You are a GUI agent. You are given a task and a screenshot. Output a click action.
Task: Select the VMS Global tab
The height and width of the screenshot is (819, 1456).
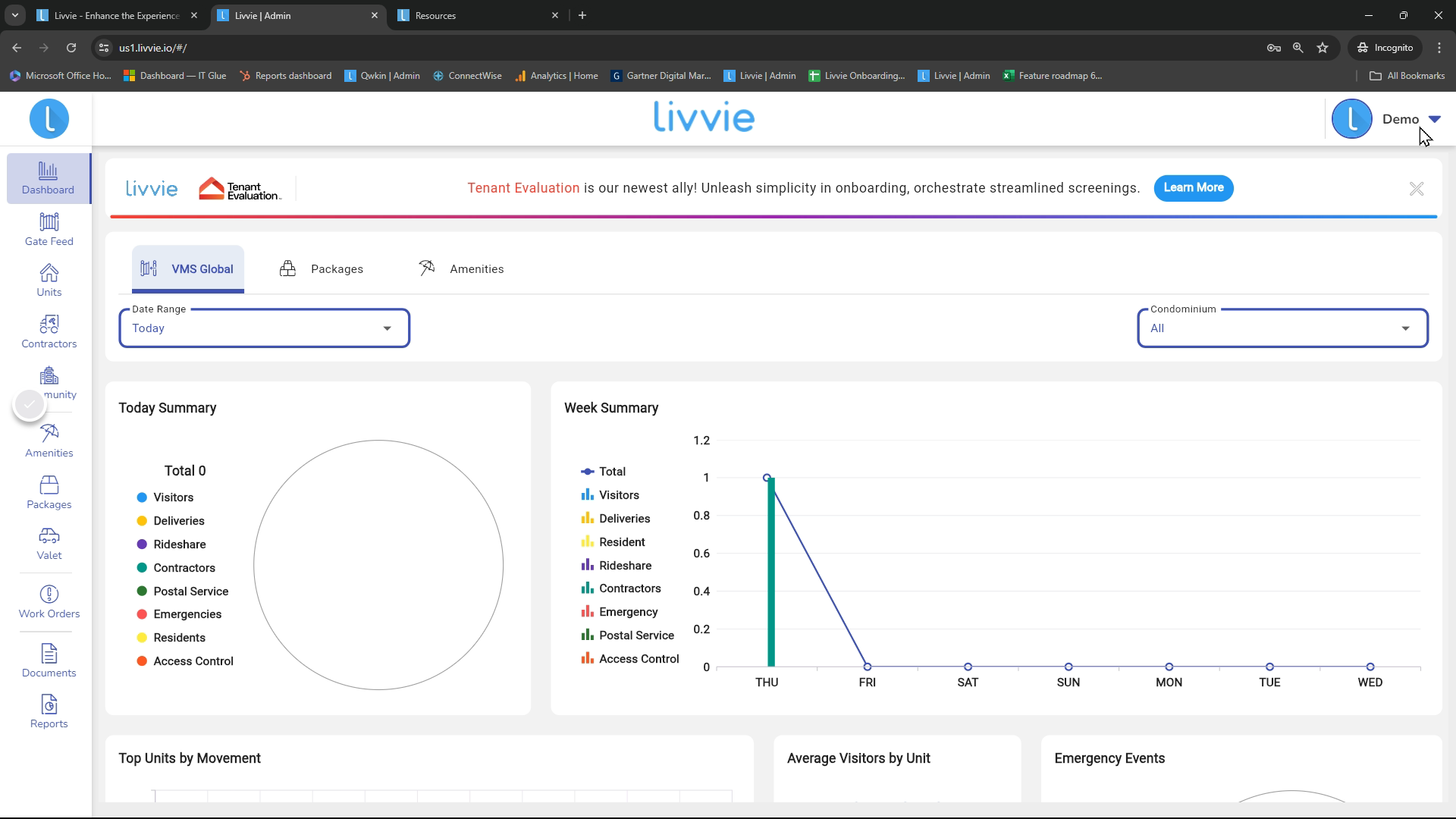tap(187, 269)
